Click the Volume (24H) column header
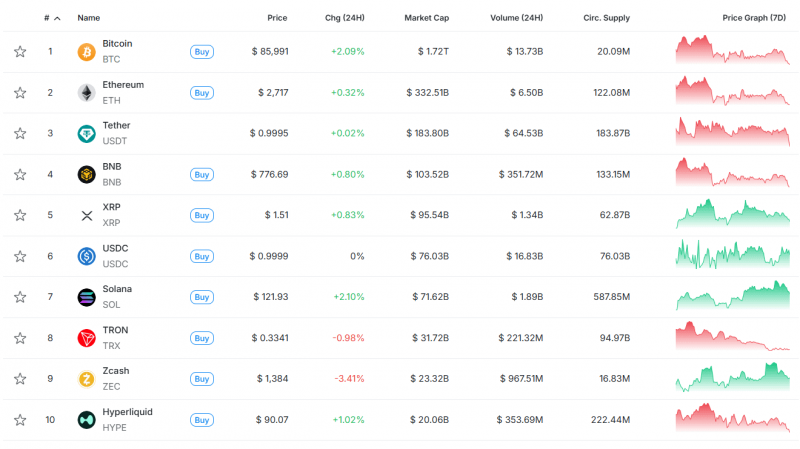The width and height of the screenshot is (800, 449). point(516,18)
